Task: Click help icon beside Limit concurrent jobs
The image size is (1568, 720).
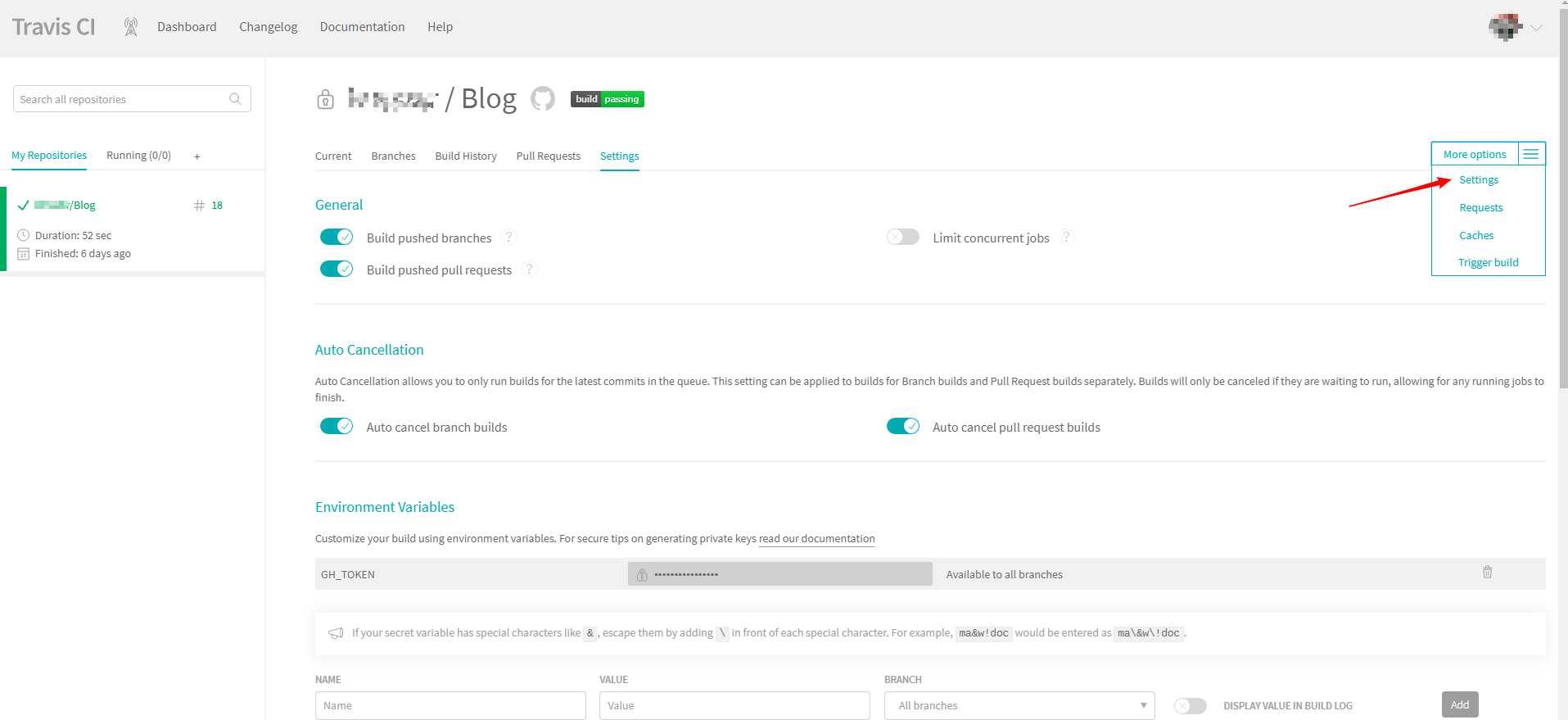Action: pyautogui.click(x=1066, y=237)
